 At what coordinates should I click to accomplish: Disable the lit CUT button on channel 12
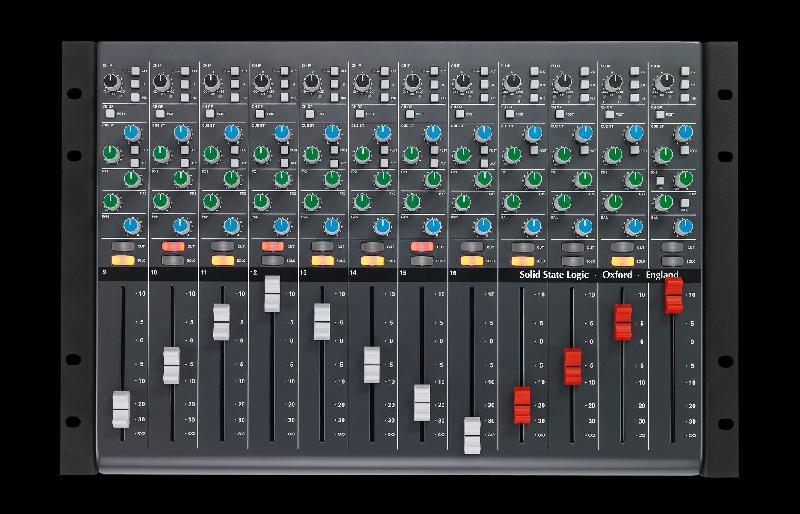[272, 246]
